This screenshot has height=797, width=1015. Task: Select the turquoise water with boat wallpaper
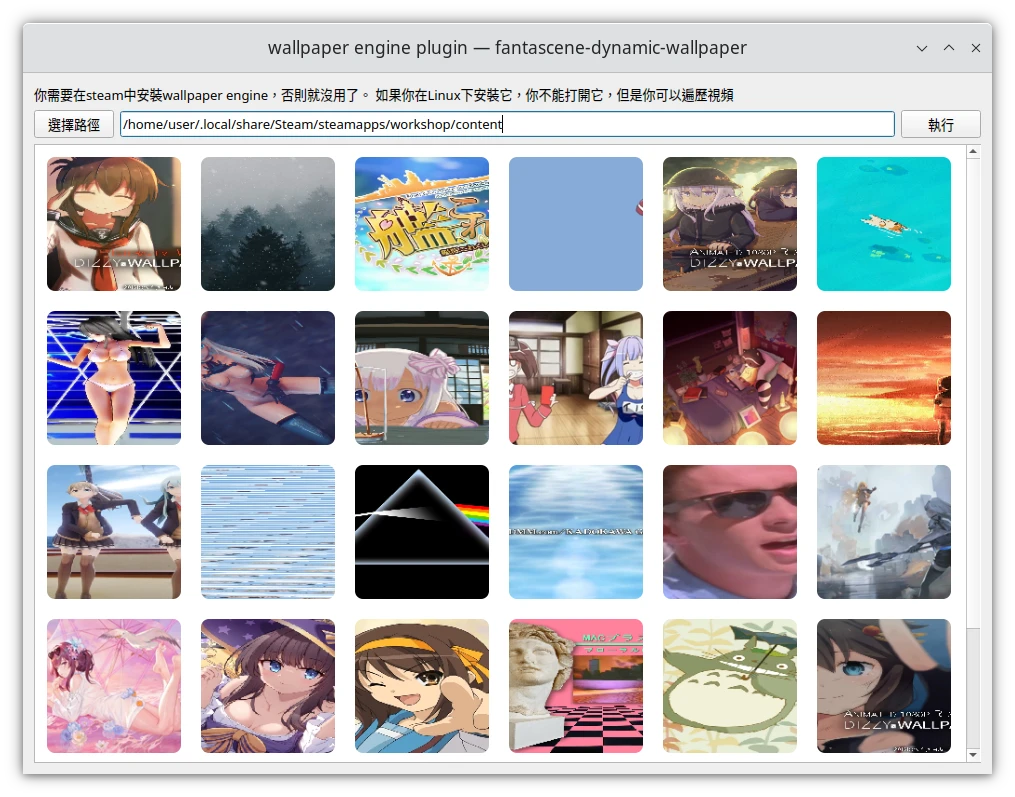tap(884, 224)
